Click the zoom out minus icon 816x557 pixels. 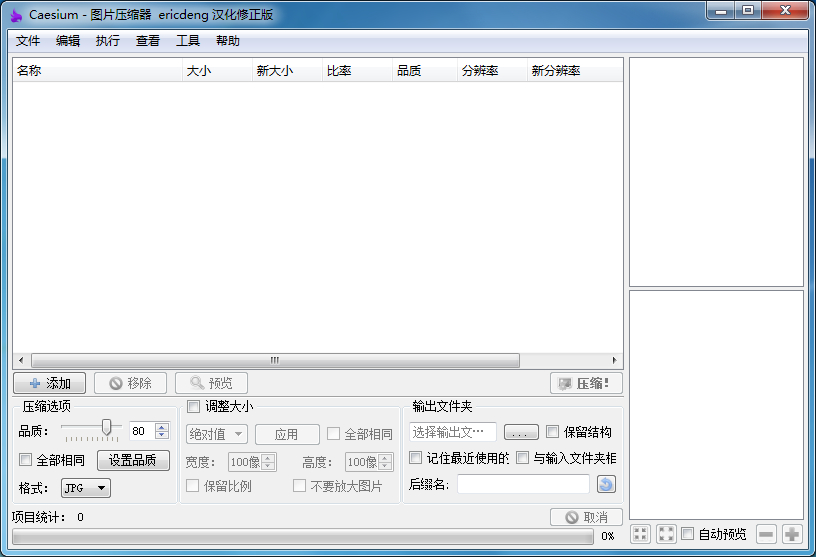pyautogui.click(x=765, y=534)
